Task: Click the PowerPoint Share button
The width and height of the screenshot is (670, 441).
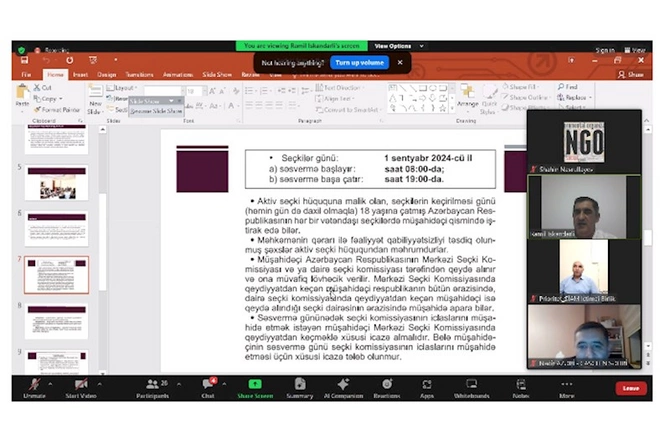Action: [631, 74]
